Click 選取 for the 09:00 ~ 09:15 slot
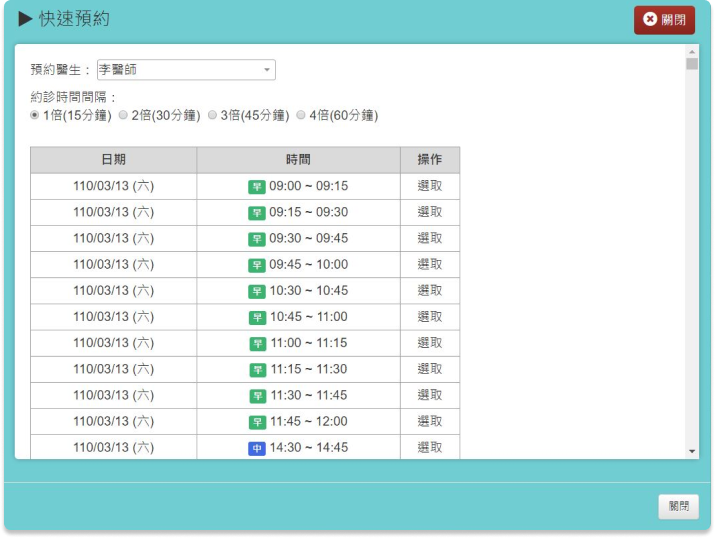Image resolution: width=715 pixels, height=538 pixels. click(430, 186)
